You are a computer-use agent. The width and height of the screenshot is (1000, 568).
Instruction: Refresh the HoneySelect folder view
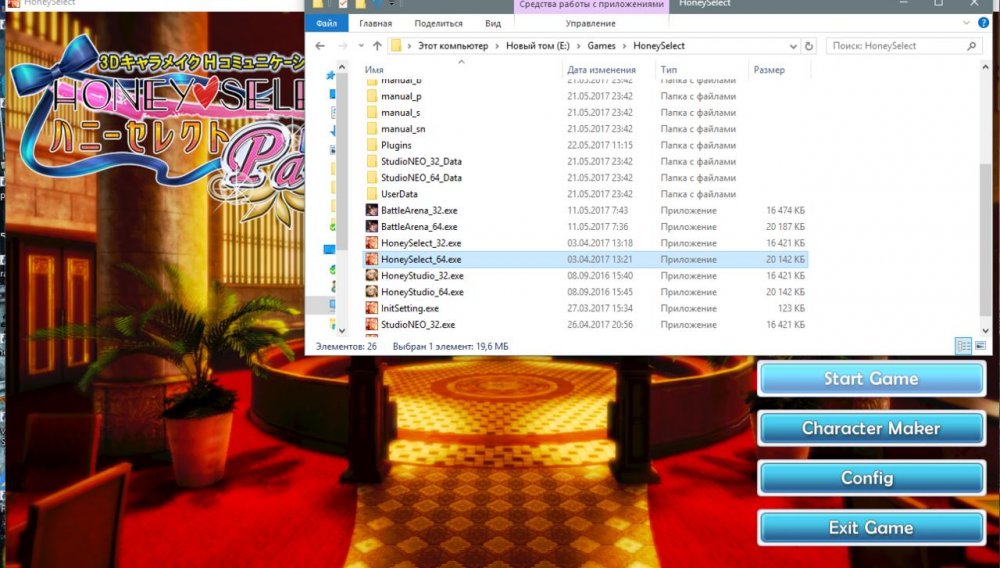pos(808,46)
